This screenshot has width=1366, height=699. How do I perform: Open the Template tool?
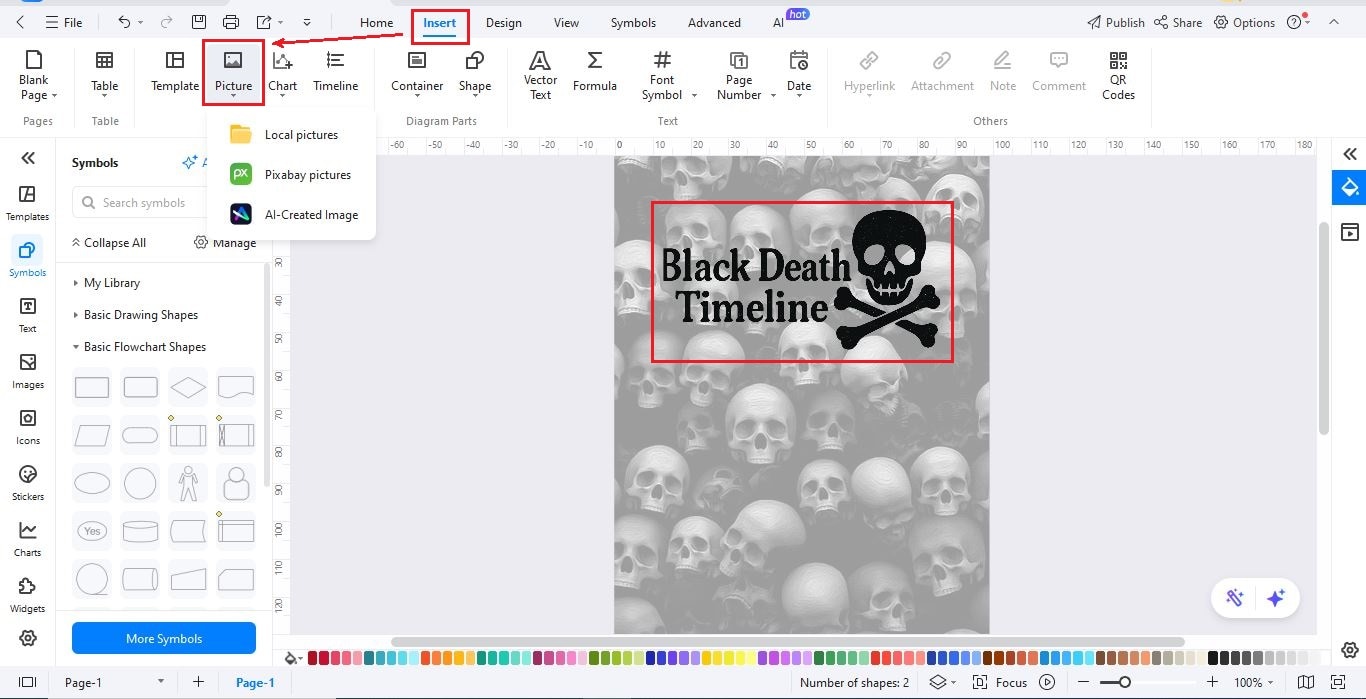175,72
